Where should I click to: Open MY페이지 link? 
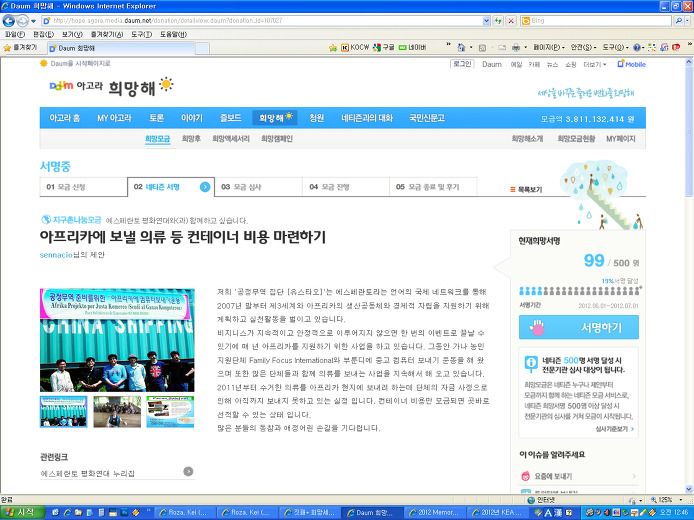621,139
